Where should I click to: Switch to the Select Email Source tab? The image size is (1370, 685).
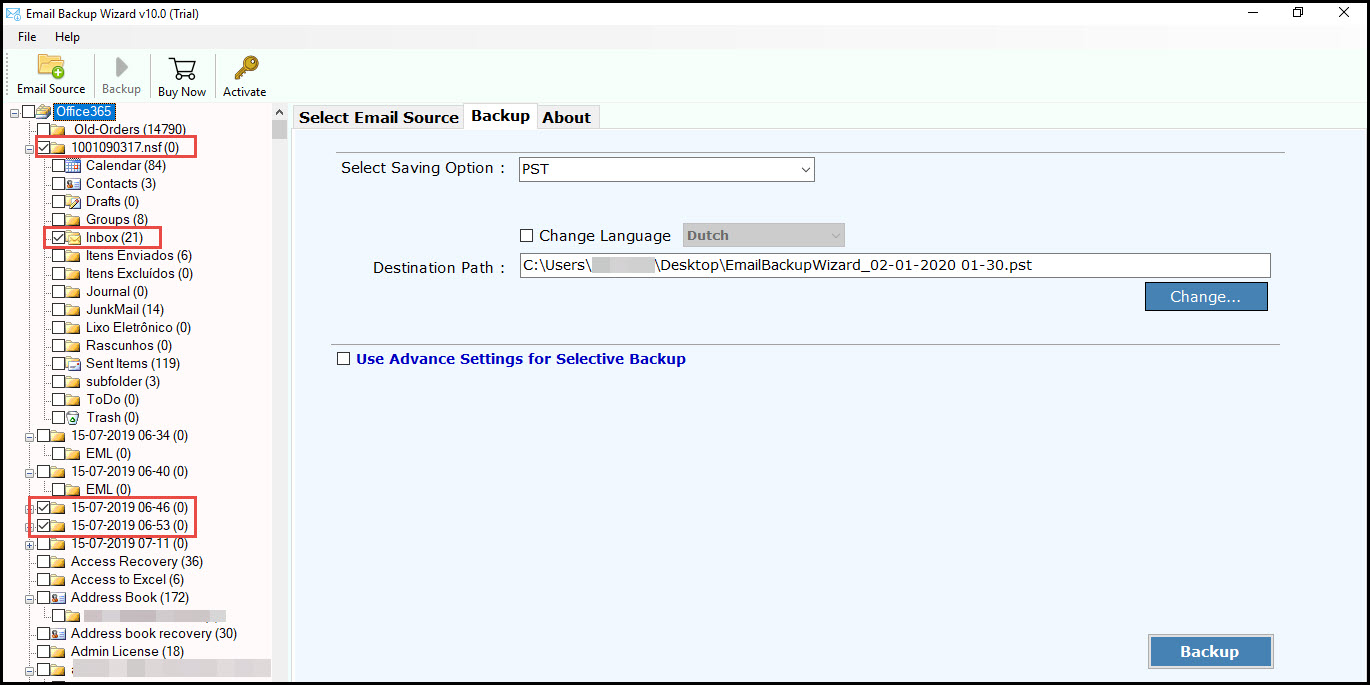pos(379,117)
